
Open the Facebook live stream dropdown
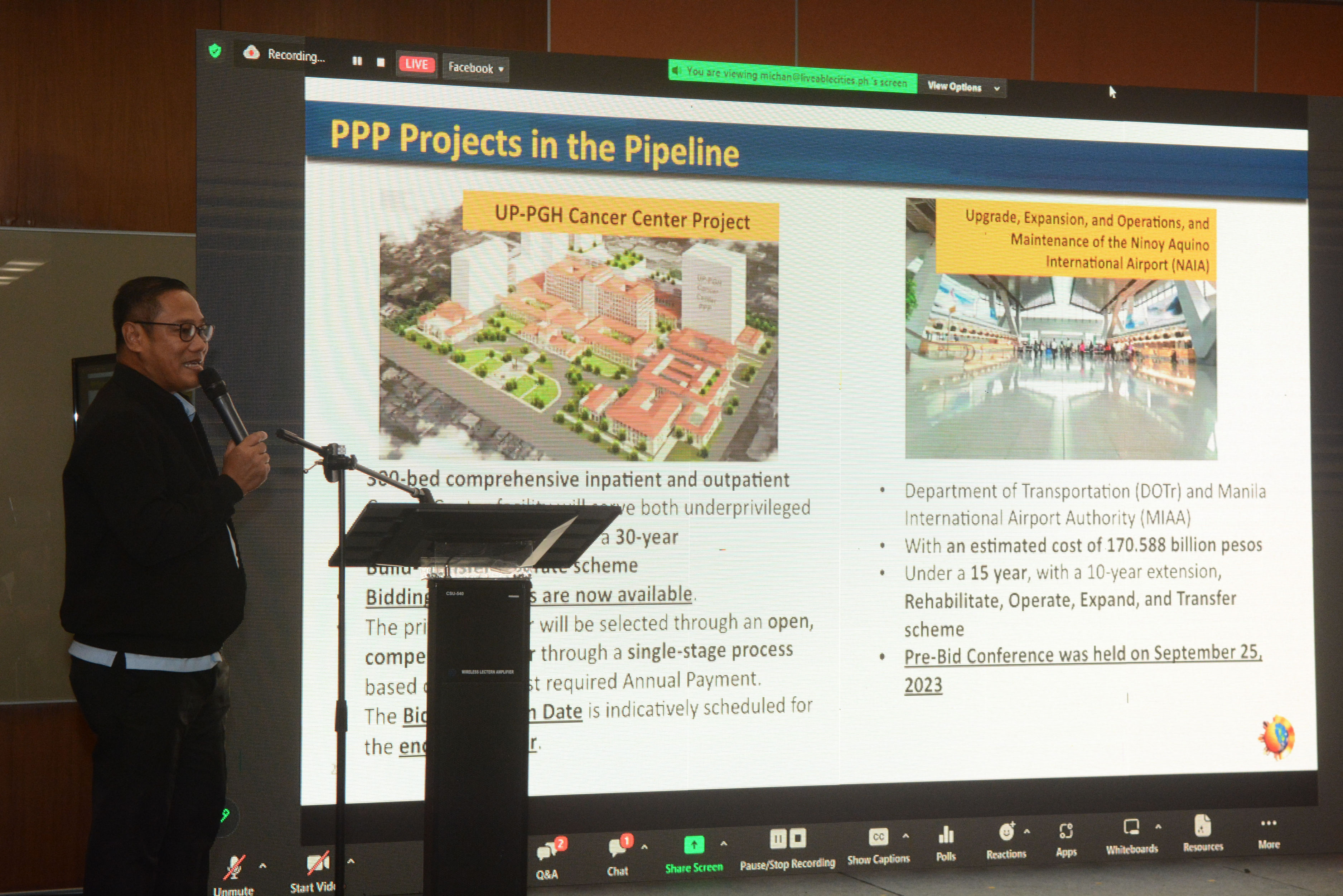475,68
